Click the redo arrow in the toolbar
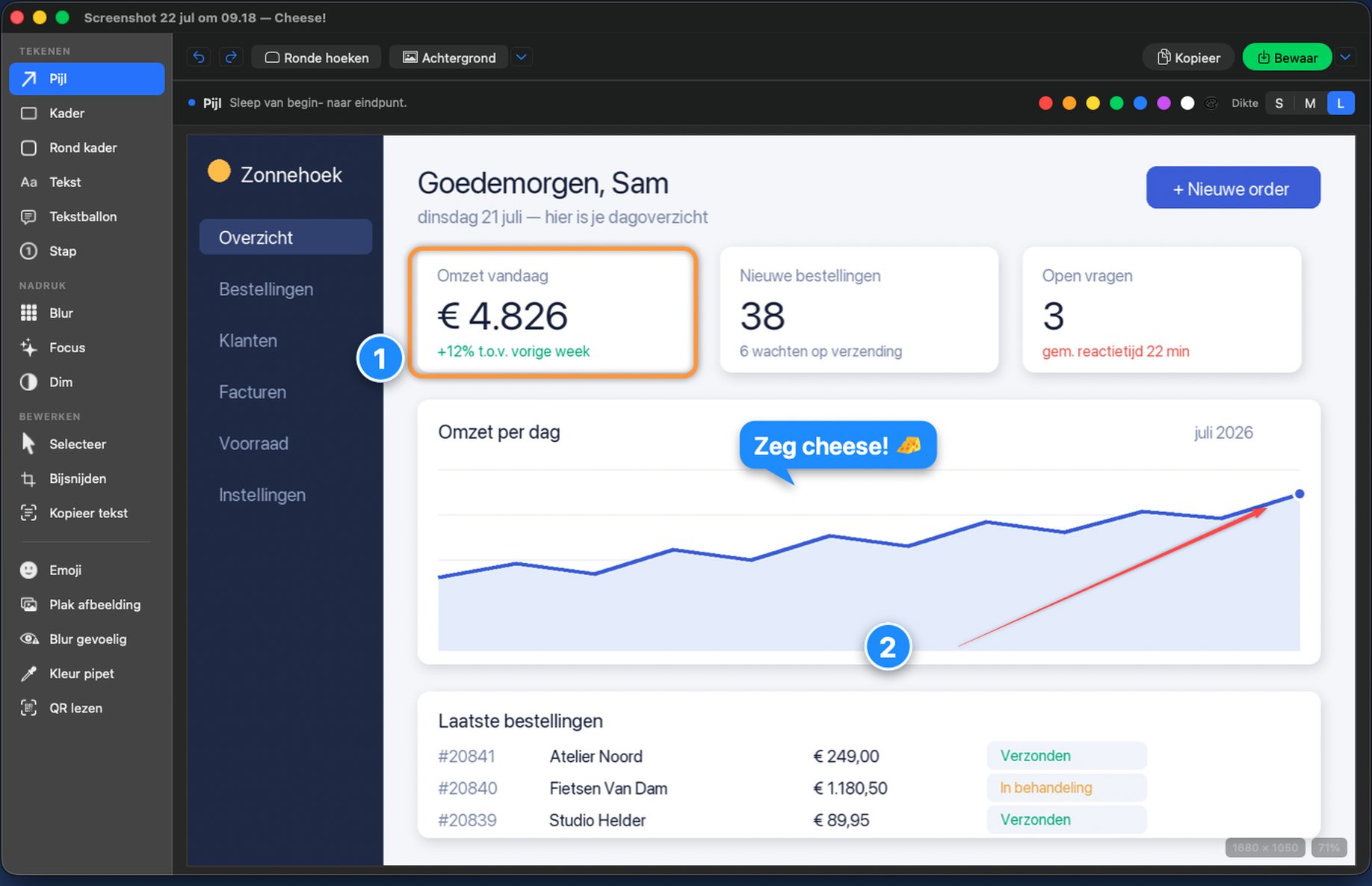The image size is (1372, 886). click(x=231, y=57)
